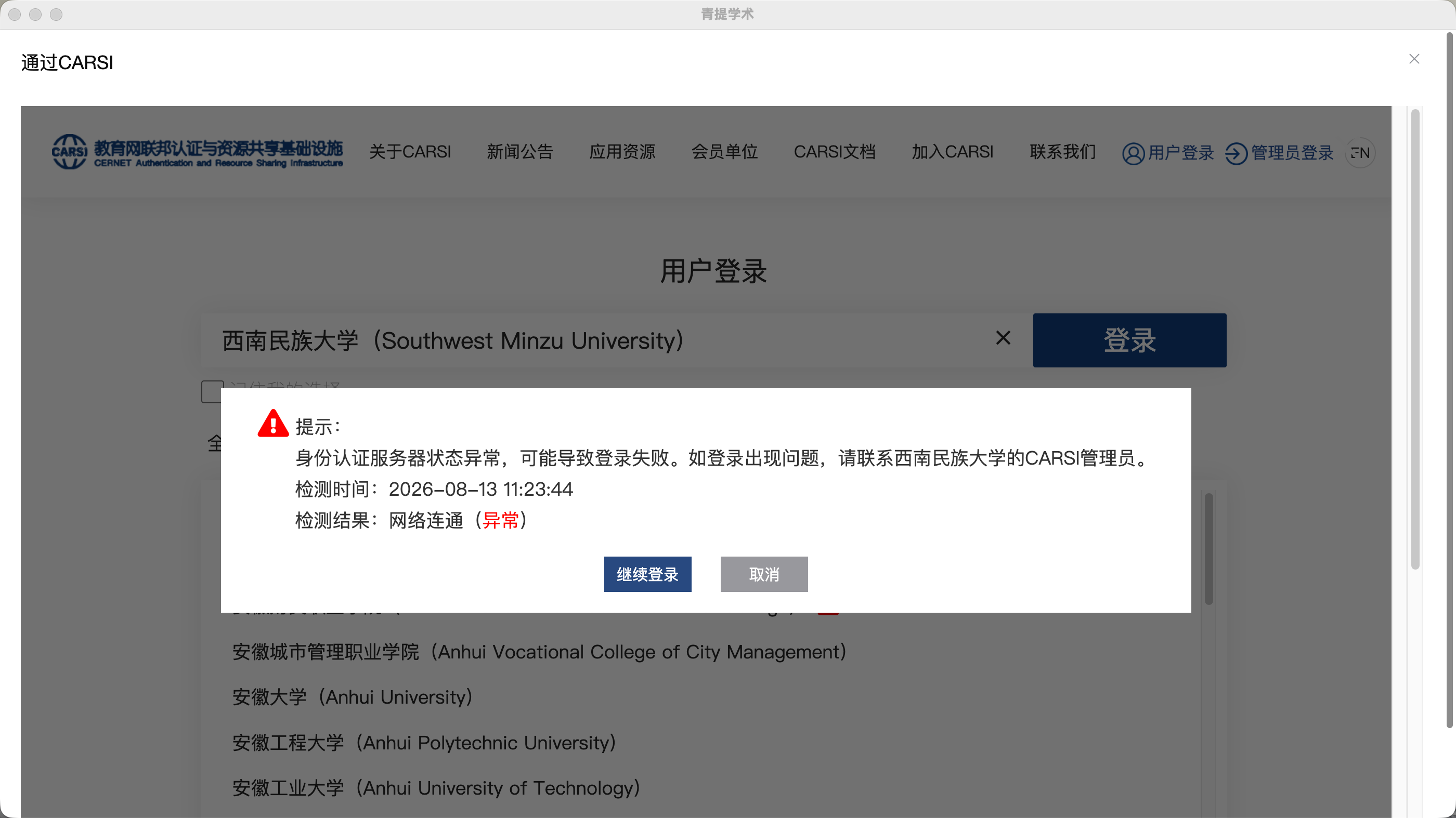This screenshot has height=818, width=1456.
Task: Click the 检测时间 2026-08-13 11:23:44 text
Action: [x=434, y=489]
